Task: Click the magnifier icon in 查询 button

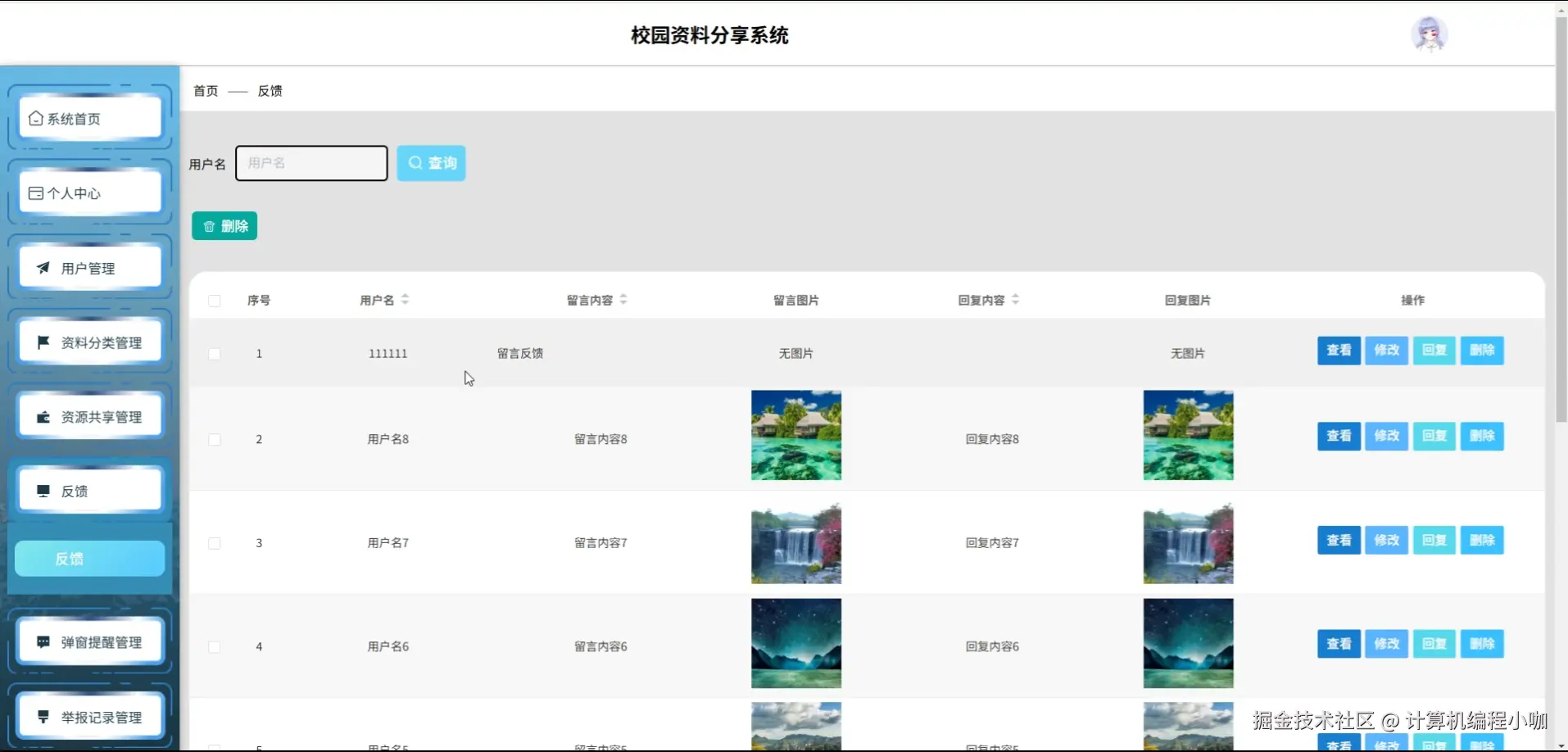Action: click(415, 163)
